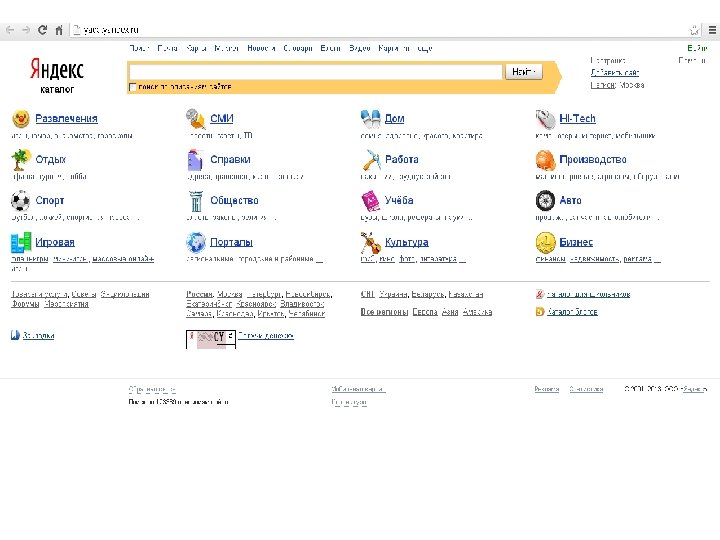Viewport: 720px width, 540px height.
Task: Click the Учёба pink textbook icon
Action: pyautogui.click(x=370, y=201)
